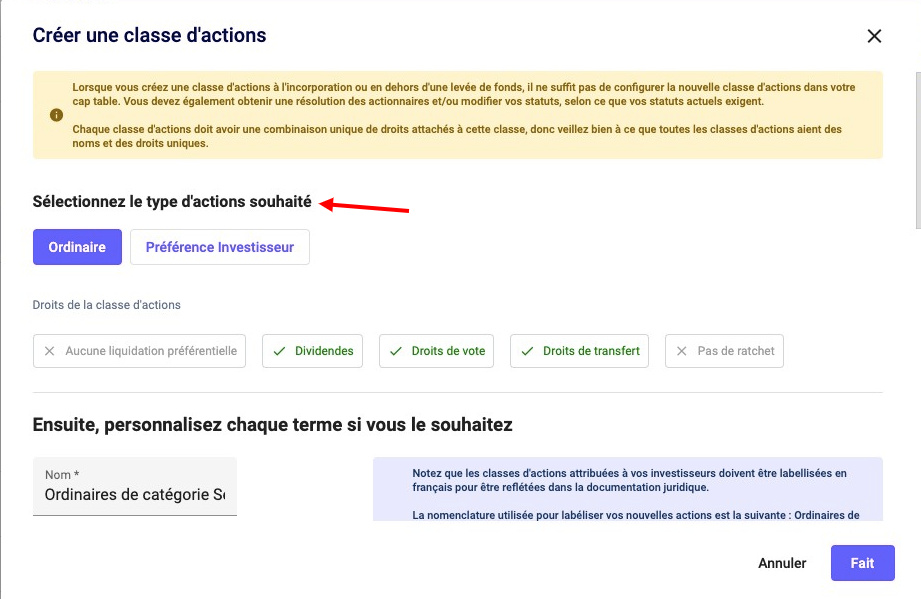Choose Préférence Investisseur share type
This screenshot has width=921, height=599.
219,247
